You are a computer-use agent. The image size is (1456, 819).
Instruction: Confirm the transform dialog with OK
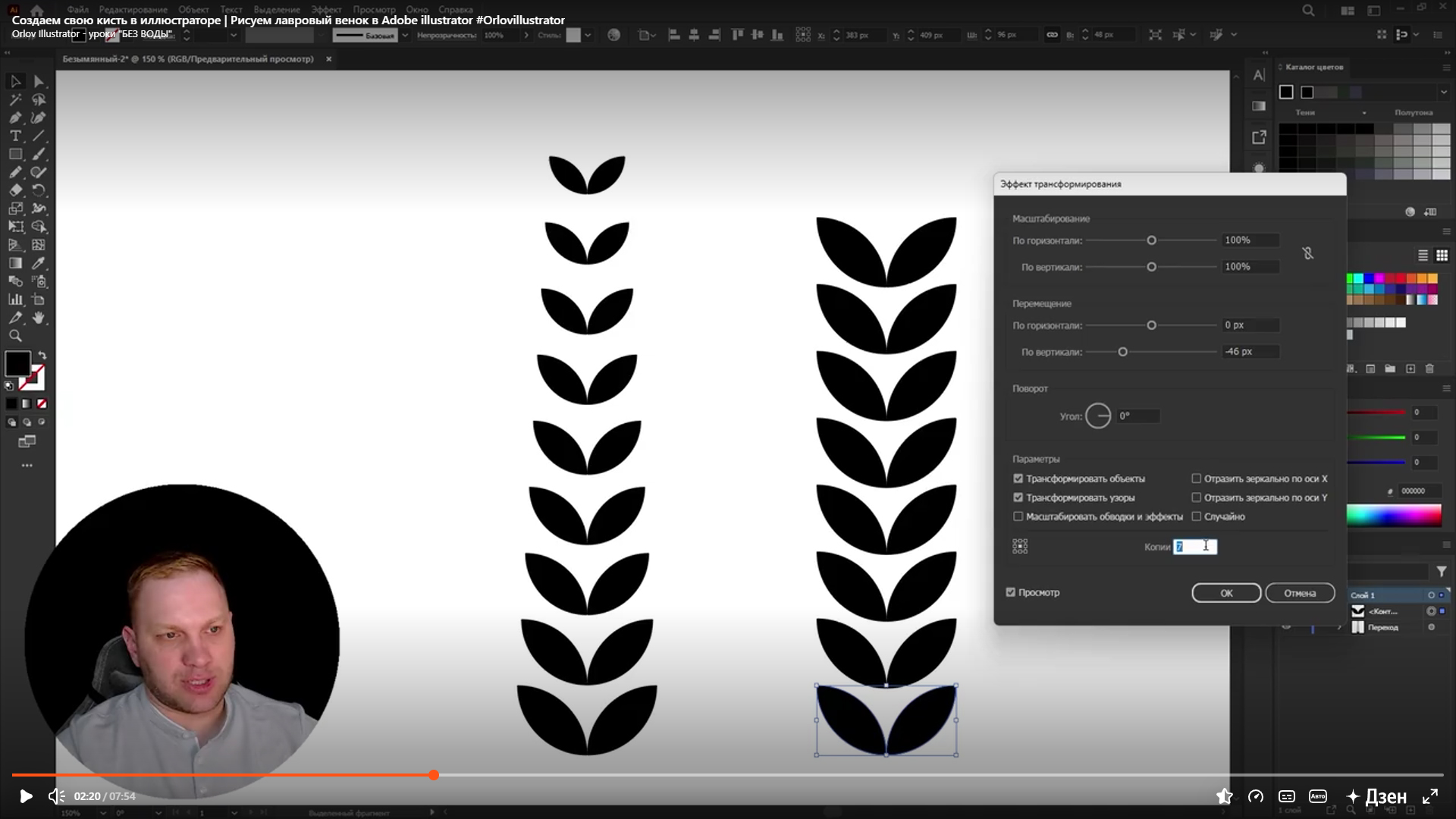point(1226,593)
